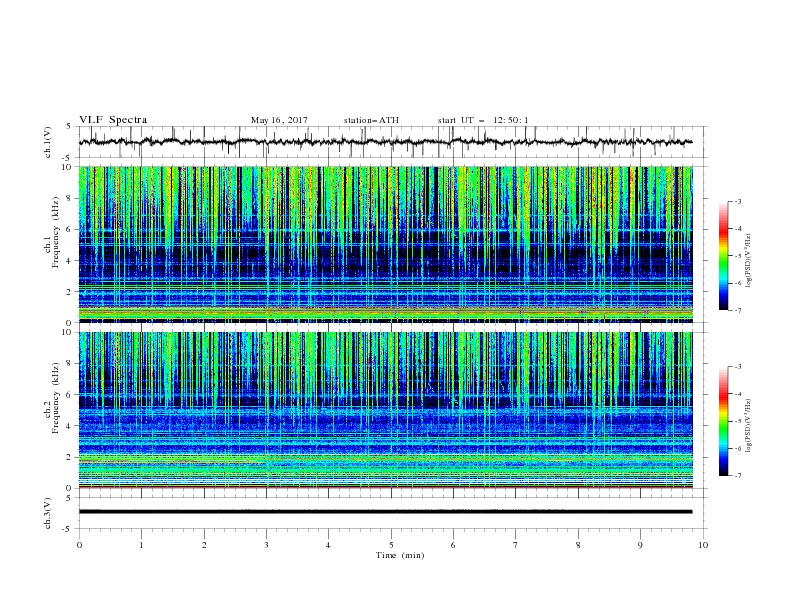The image size is (792, 612).
Task: Click the "Time (min)" x-axis label
Action: 400,555
